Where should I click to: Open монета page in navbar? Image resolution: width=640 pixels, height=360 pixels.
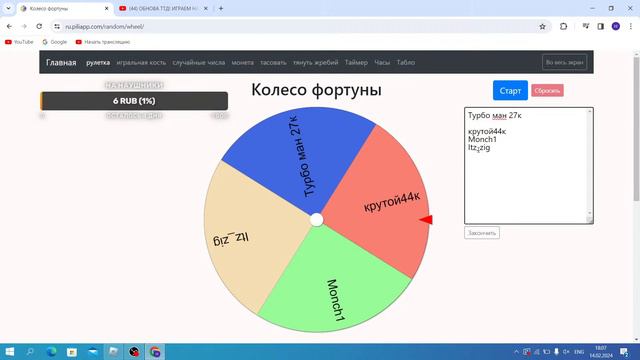pos(242,62)
